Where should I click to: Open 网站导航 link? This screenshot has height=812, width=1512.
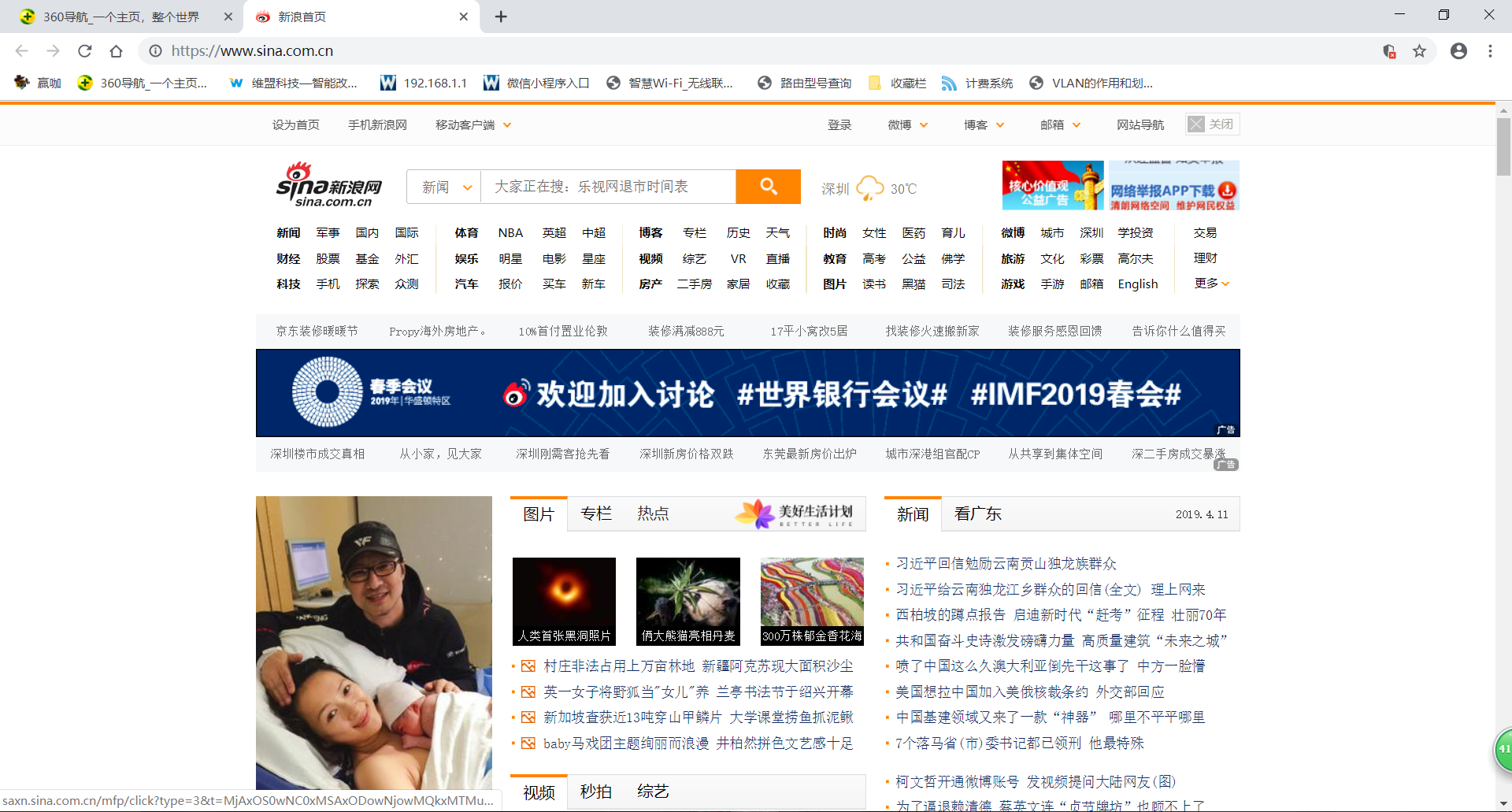point(1140,124)
